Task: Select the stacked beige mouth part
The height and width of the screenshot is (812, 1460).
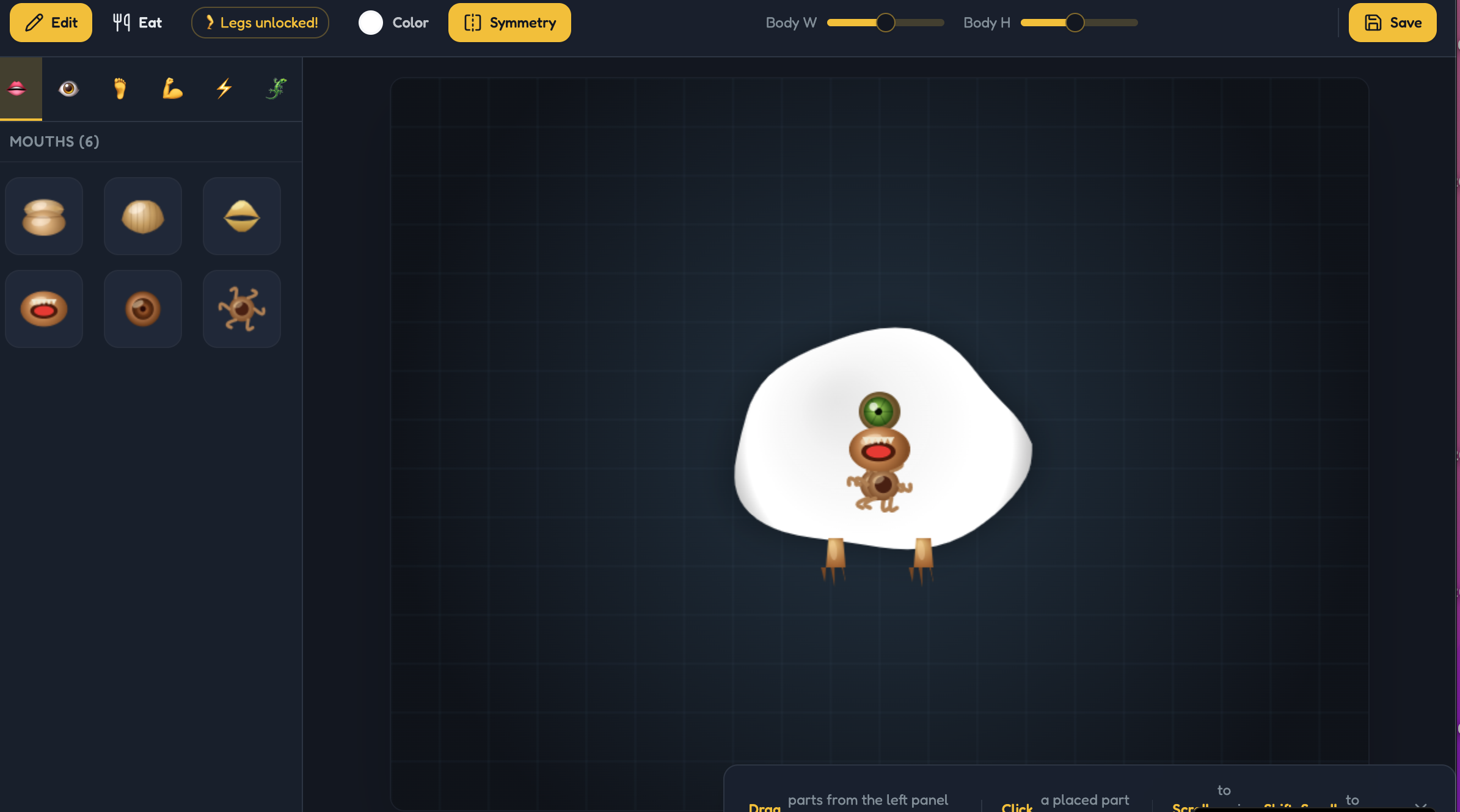Action: [44, 216]
